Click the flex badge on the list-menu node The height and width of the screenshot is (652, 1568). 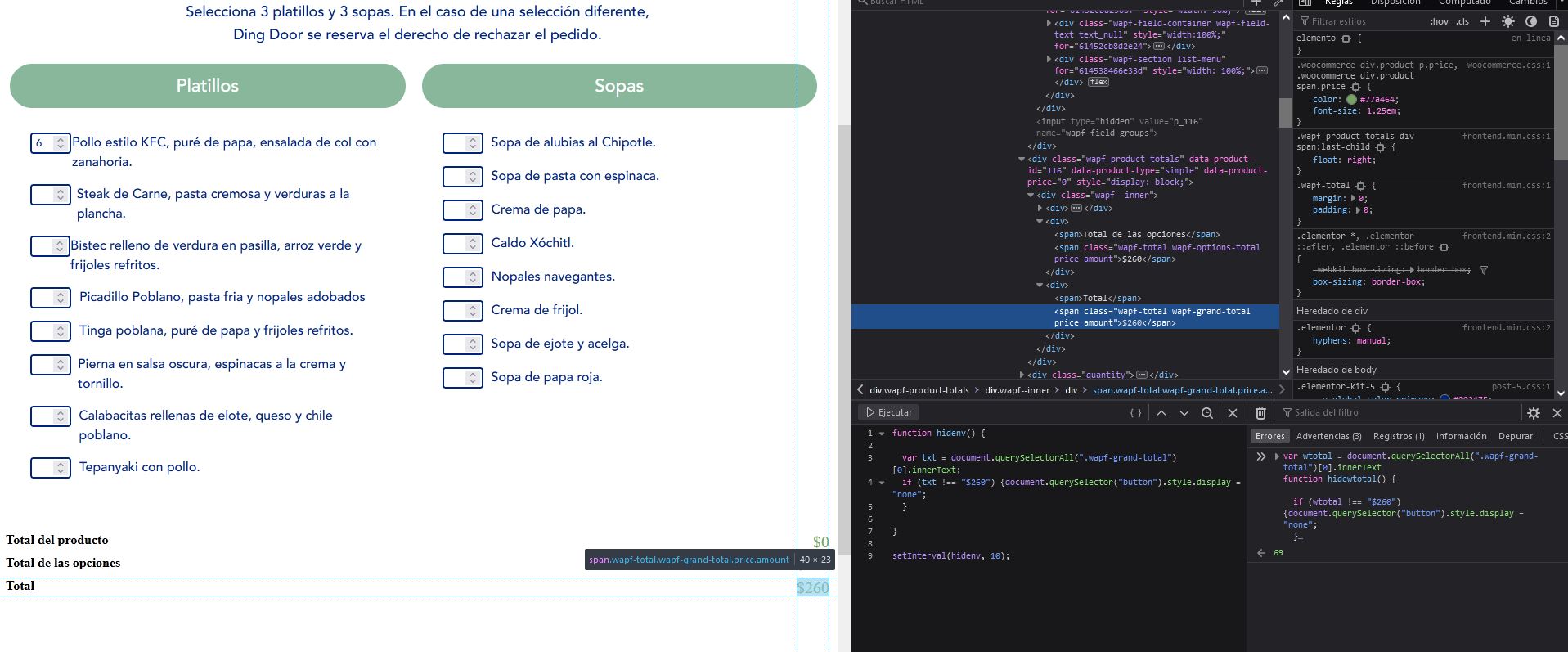click(1098, 83)
